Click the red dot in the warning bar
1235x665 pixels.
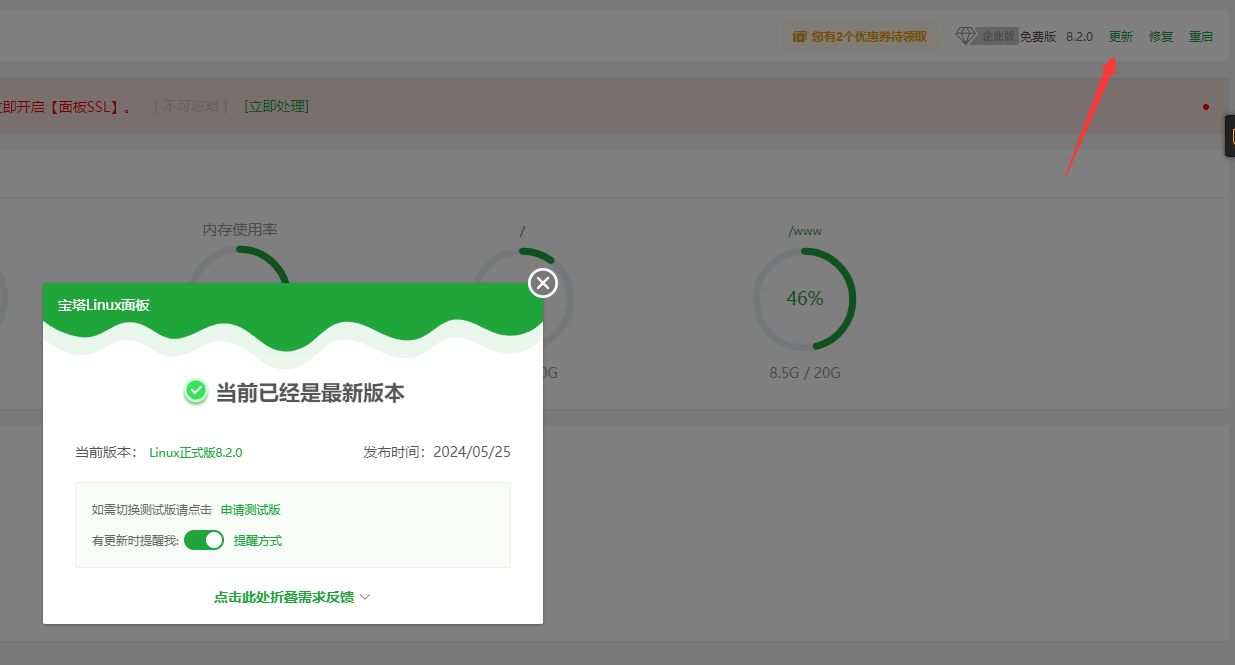tap(1206, 106)
